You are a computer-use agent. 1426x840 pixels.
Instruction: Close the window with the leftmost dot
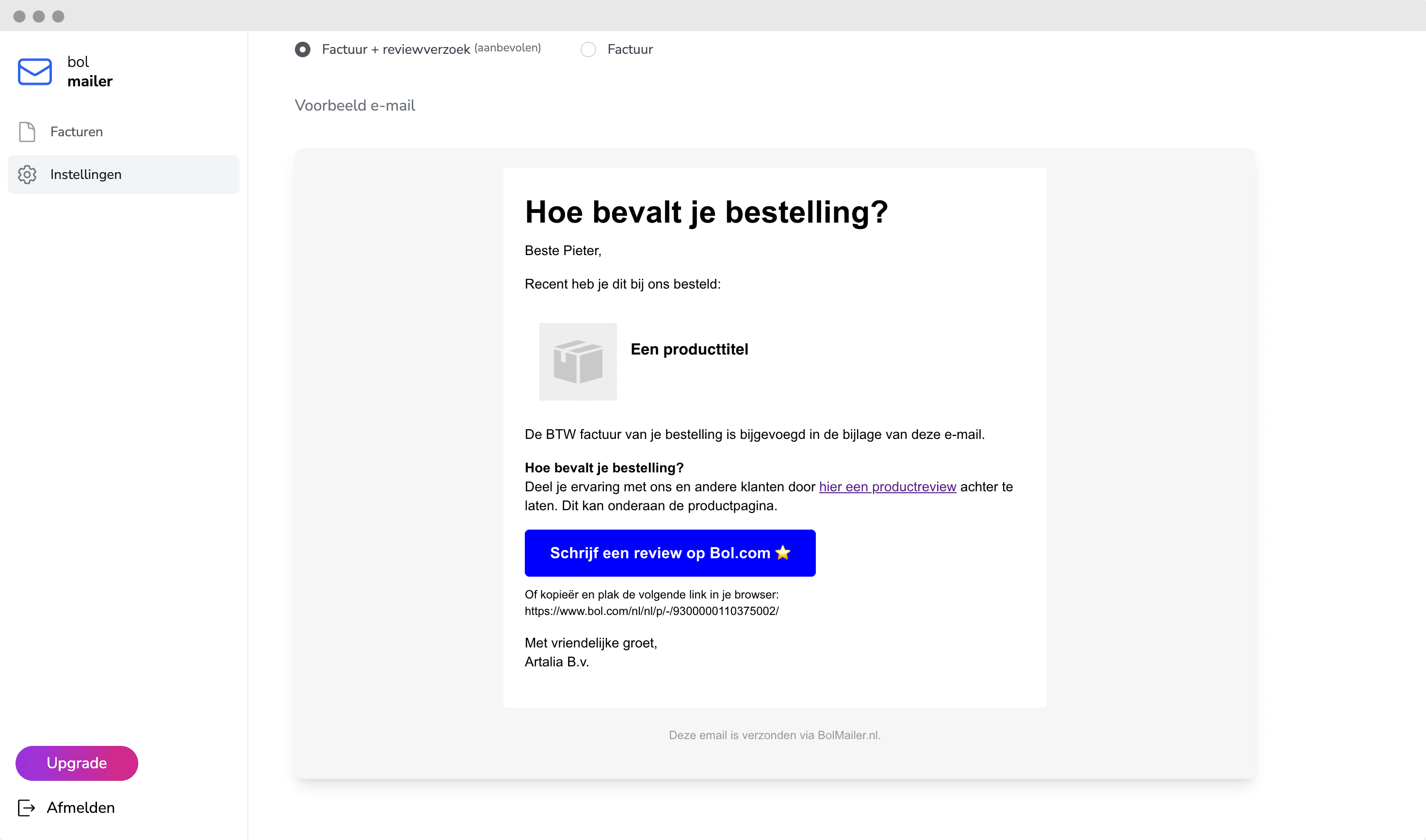tap(19, 16)
